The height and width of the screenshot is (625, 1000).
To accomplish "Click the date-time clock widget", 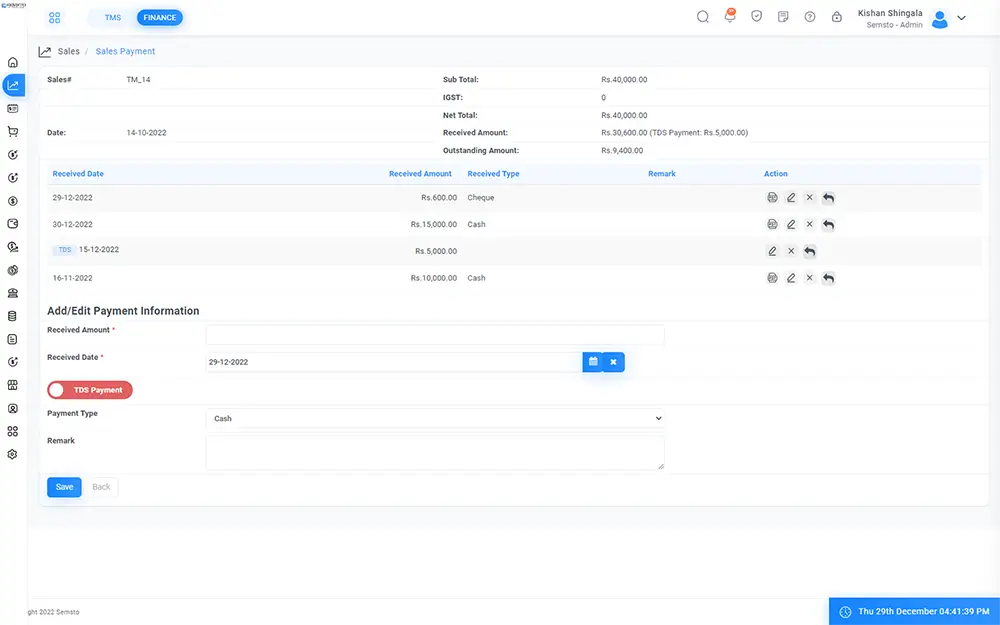I will (915, 611).
